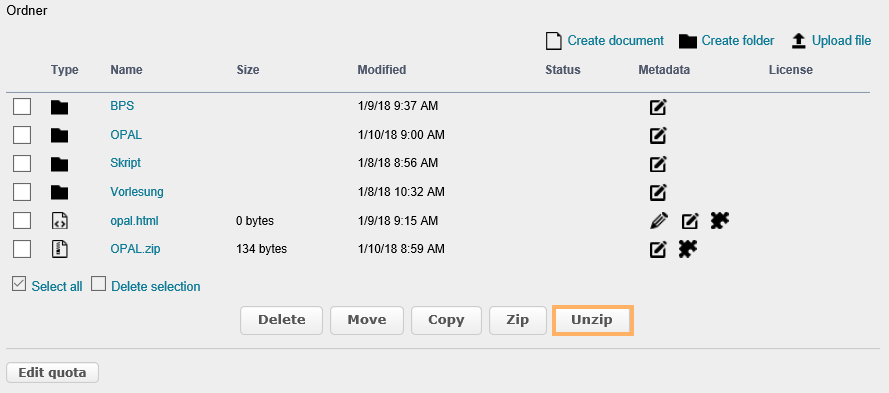Screen dimensions: 889x393
Task: Open metadata editor for Vorlesung folder
Action: (x=658, y=192)
